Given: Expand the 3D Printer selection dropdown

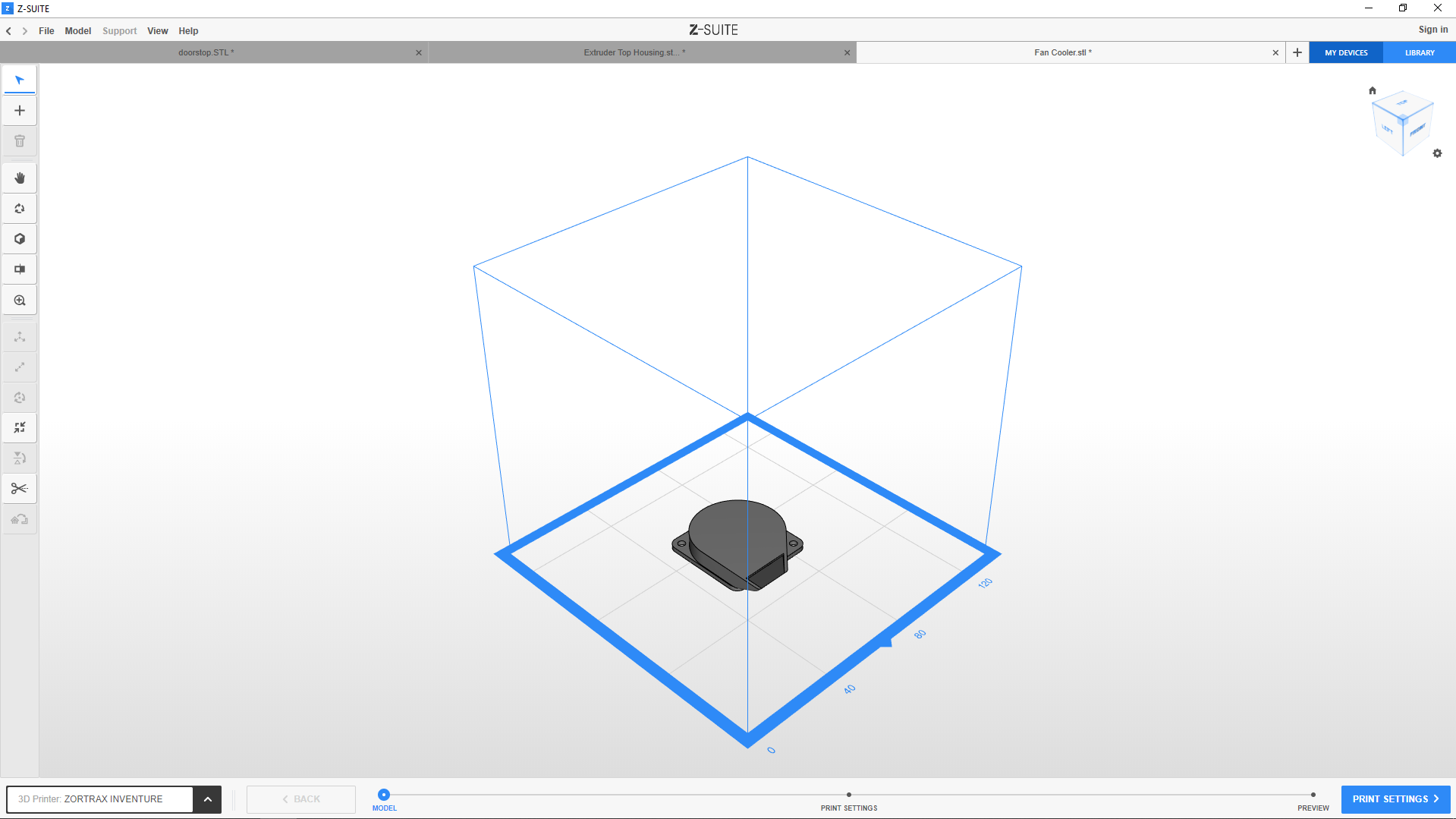Looking at the screenshot, I should pos(207,799).
